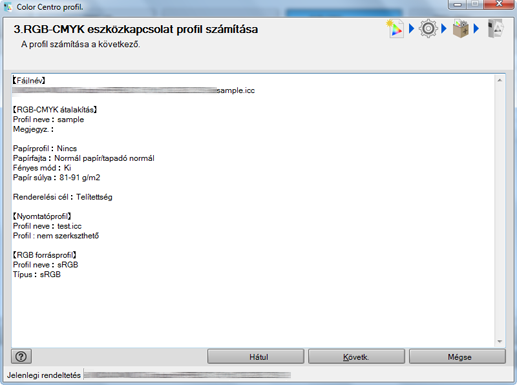Viewport: 517px width, 385px height.
Task: Click the 'Papírprofil : Nincs' line
Action: coord(45,149)
